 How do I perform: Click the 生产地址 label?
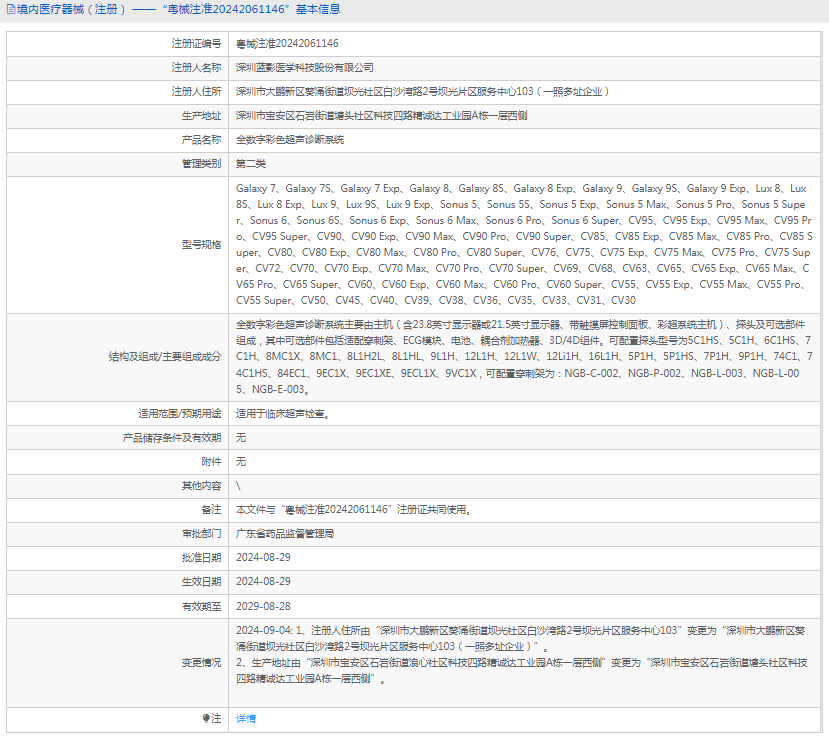(x=201, y=115)
